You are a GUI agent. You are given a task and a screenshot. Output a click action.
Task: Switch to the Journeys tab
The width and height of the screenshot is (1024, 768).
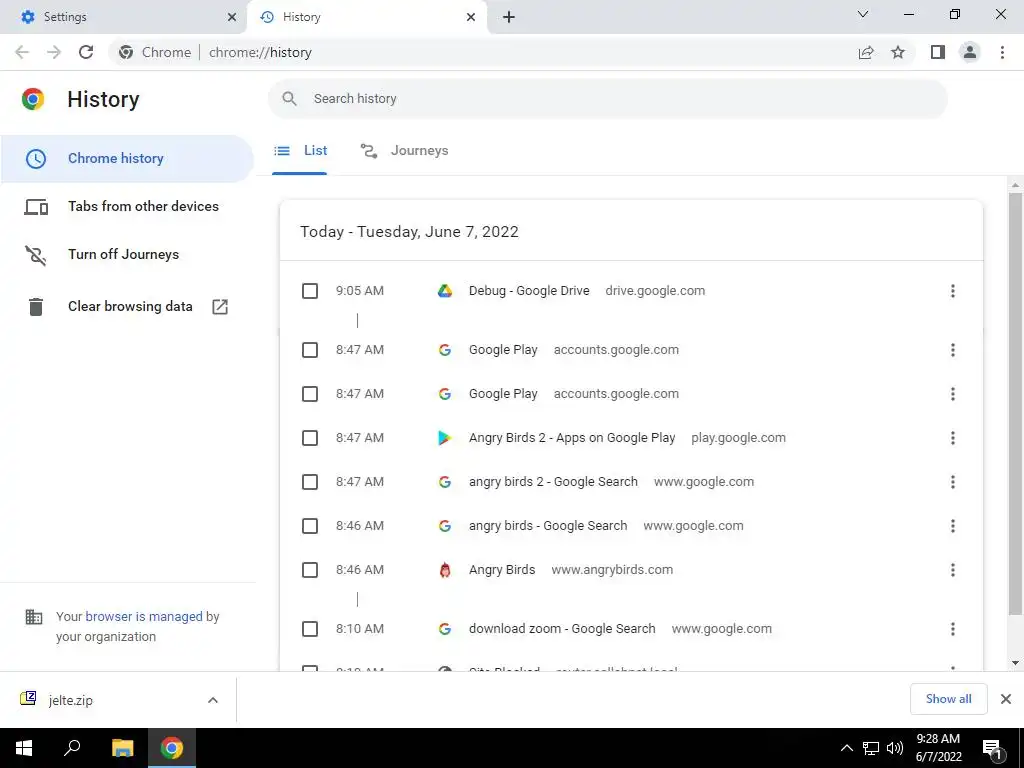tap(404, 151)
